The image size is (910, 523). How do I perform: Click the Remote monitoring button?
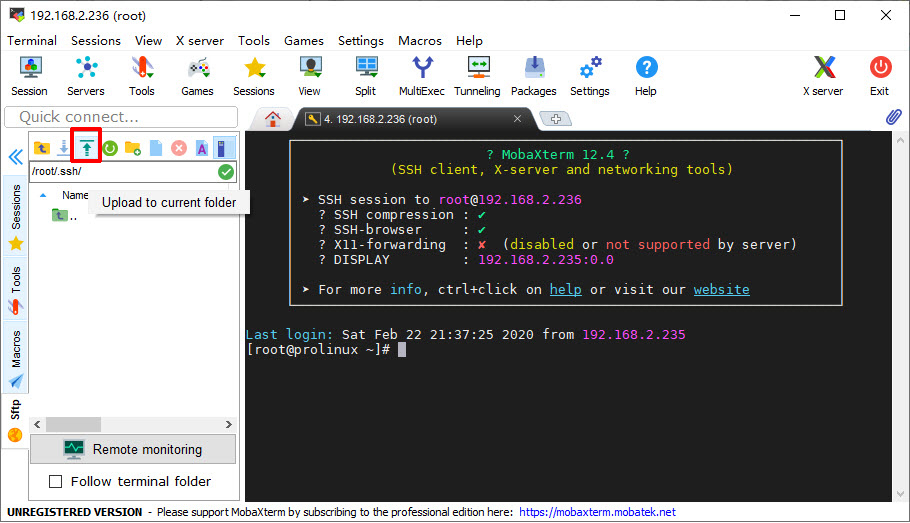tap(133, 449)
